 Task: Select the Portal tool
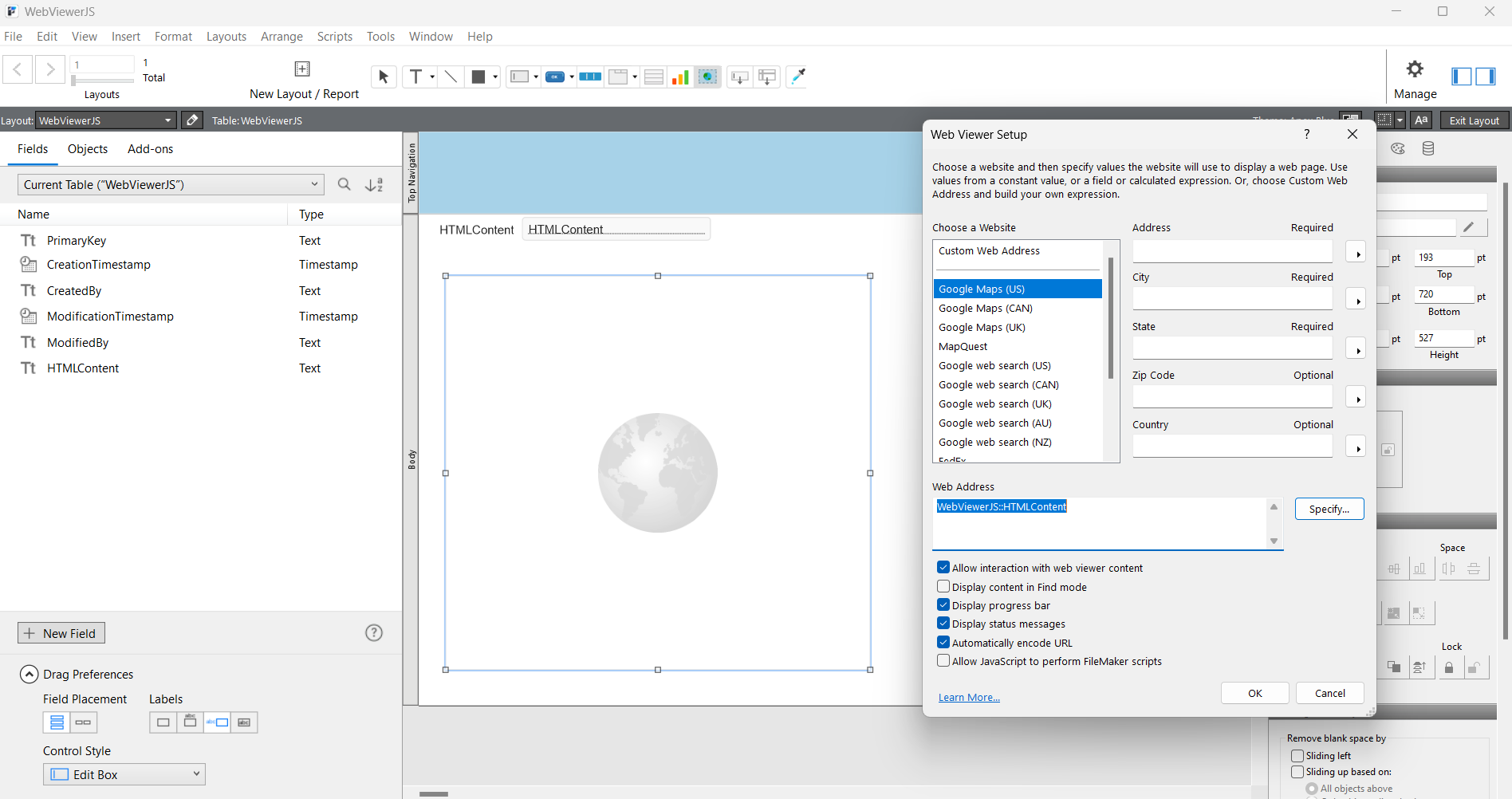point(654,77)
